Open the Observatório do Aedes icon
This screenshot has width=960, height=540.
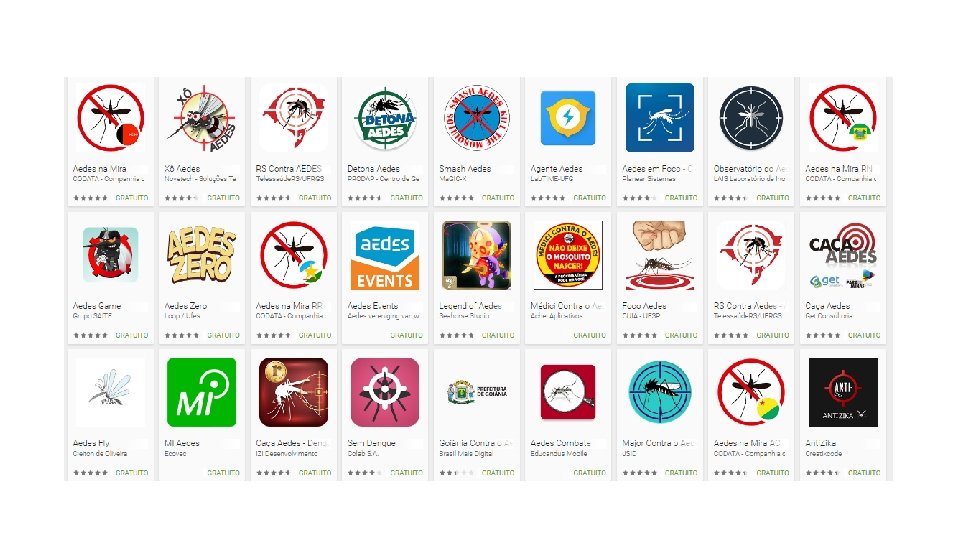point(751,118)
